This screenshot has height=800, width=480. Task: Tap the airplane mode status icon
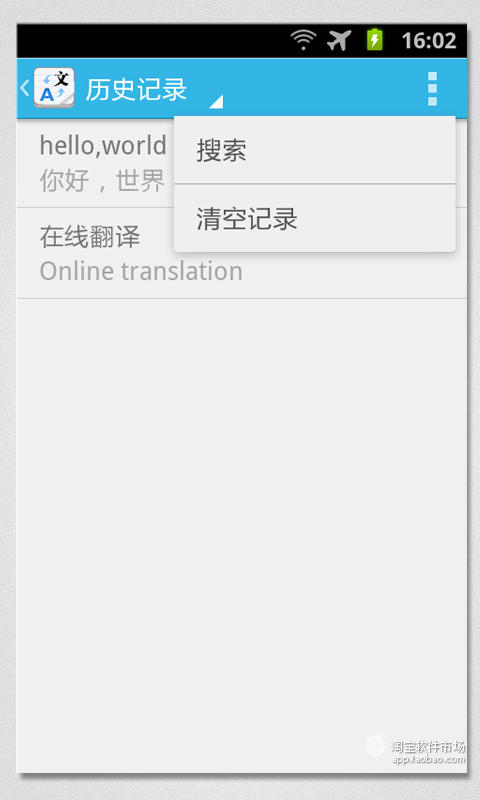click(339, 40)
